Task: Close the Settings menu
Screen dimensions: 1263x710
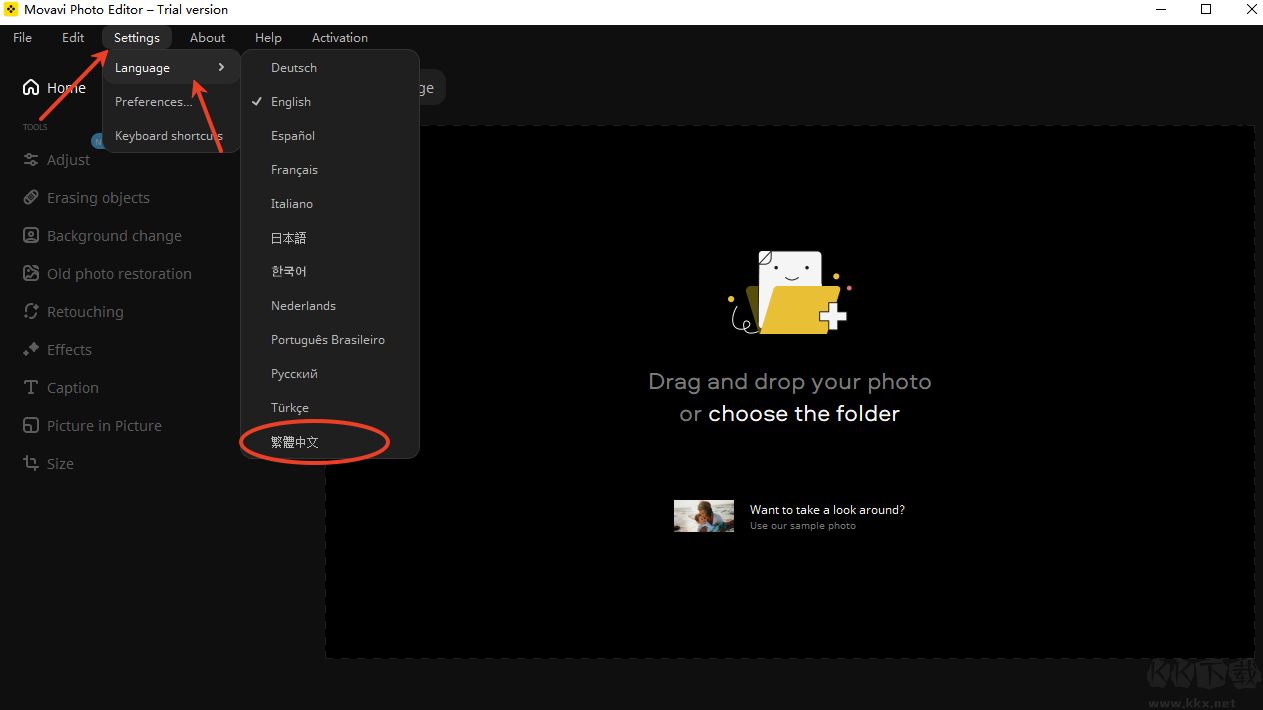Action: 137,38
